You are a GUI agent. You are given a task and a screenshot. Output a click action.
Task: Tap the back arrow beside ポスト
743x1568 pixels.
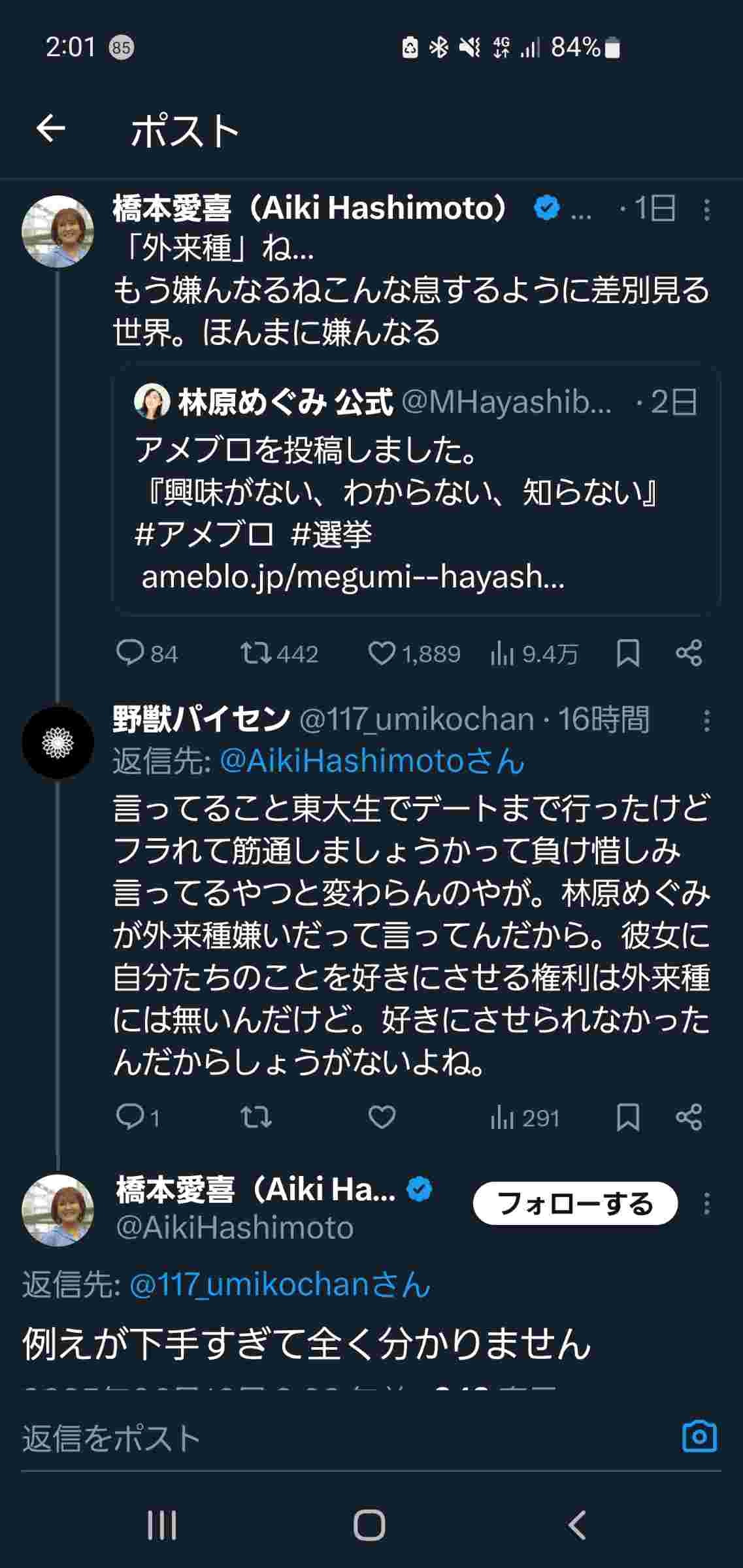click(50, 129)
